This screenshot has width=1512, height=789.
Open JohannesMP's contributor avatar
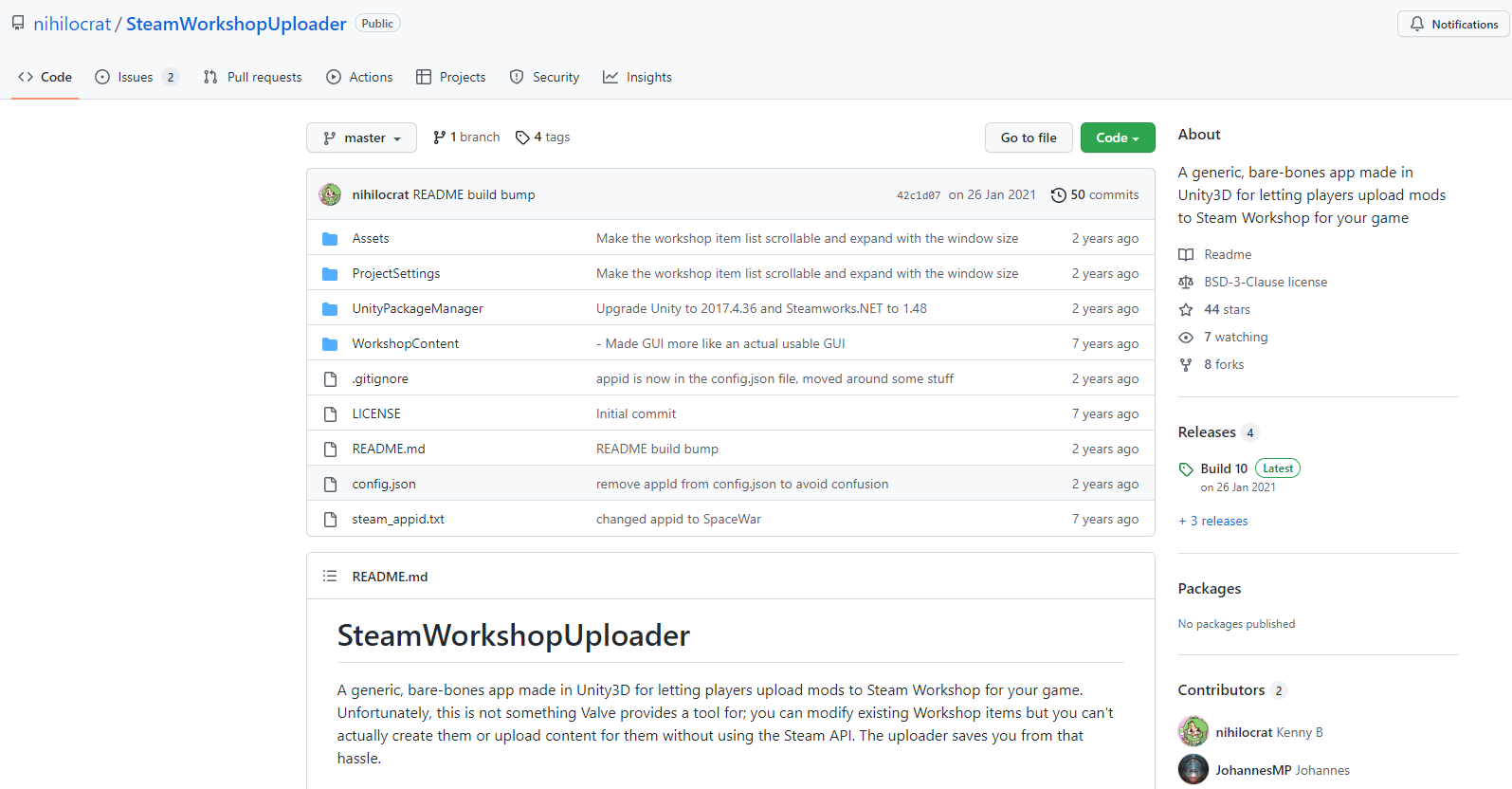coord(1193,769)
